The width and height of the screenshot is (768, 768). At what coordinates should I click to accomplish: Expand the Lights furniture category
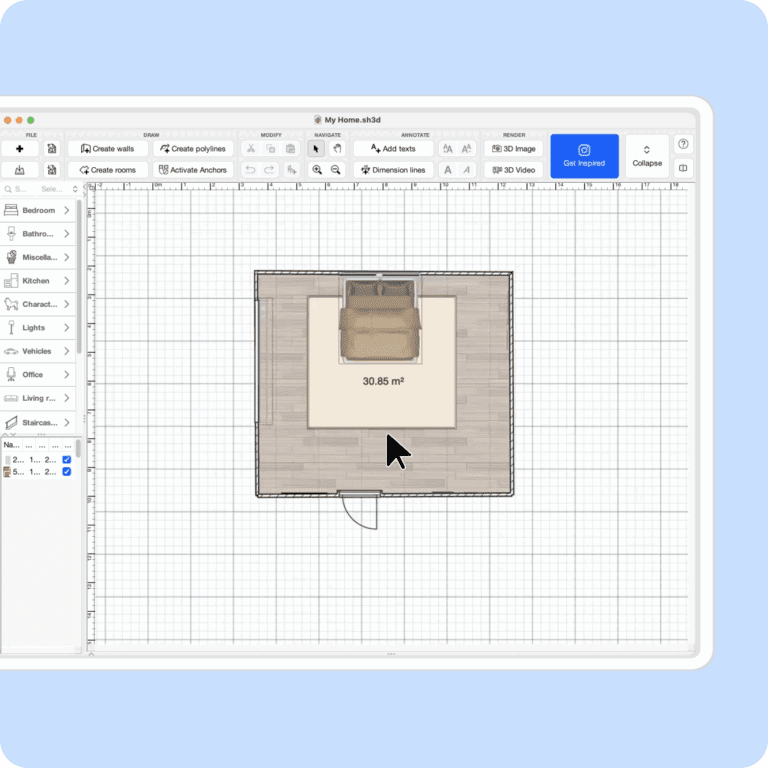point(39,328)
